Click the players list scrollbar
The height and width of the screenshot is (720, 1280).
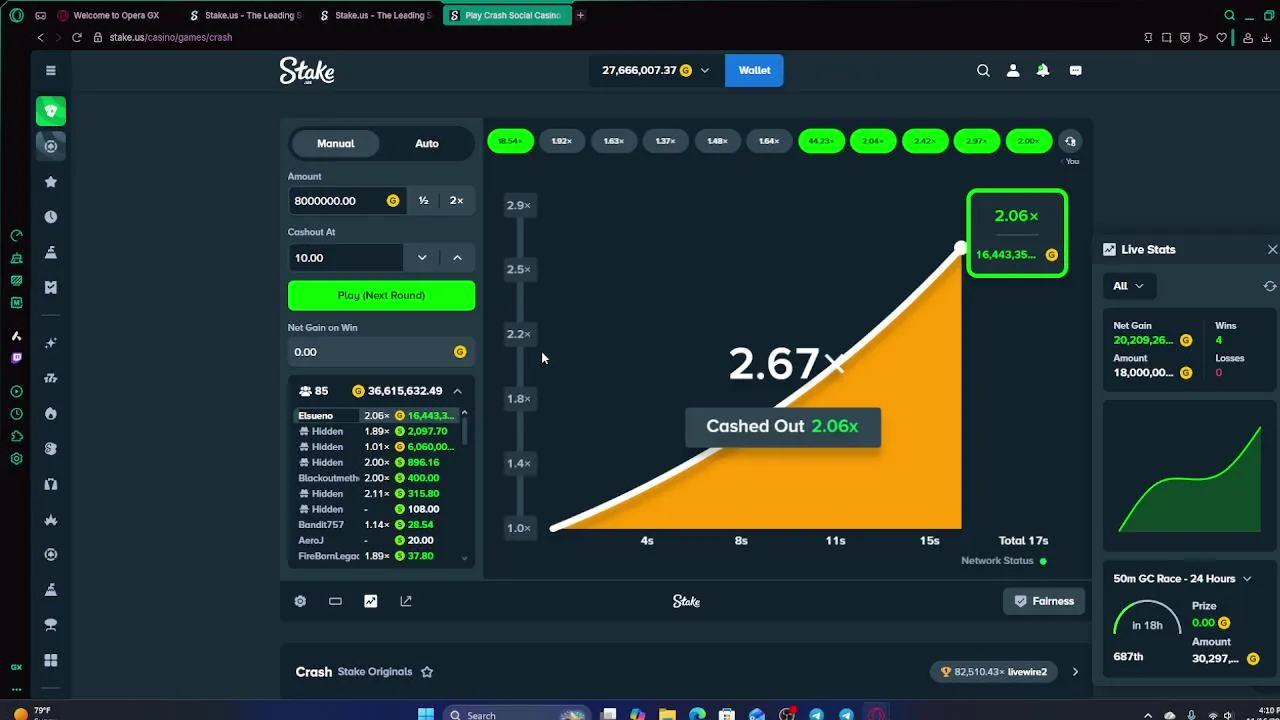pos(464,430)
